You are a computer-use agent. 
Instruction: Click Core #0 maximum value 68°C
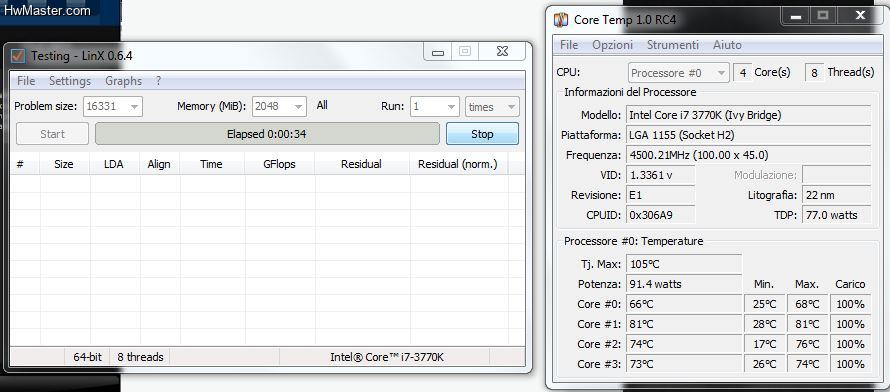[x=807, y=304]
